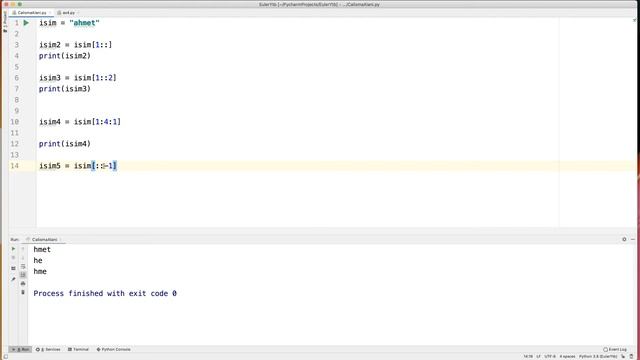Click the string "ahmet" on line 1
The height and width of the screenshot is (360, 640).
pyautogui.click(x=84, y=23)
